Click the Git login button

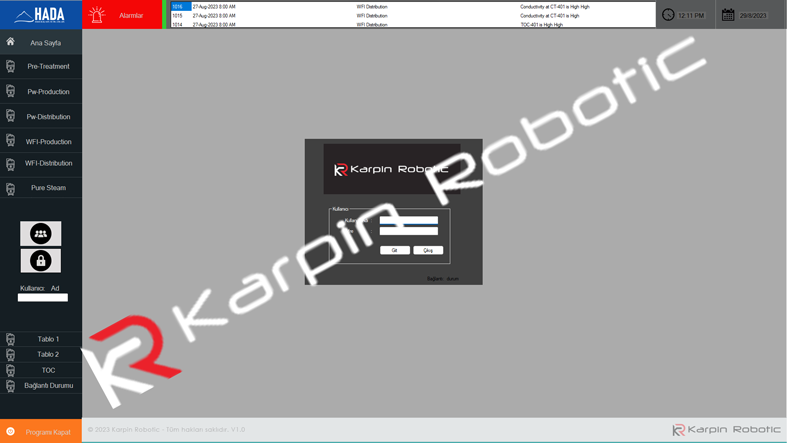395,250
